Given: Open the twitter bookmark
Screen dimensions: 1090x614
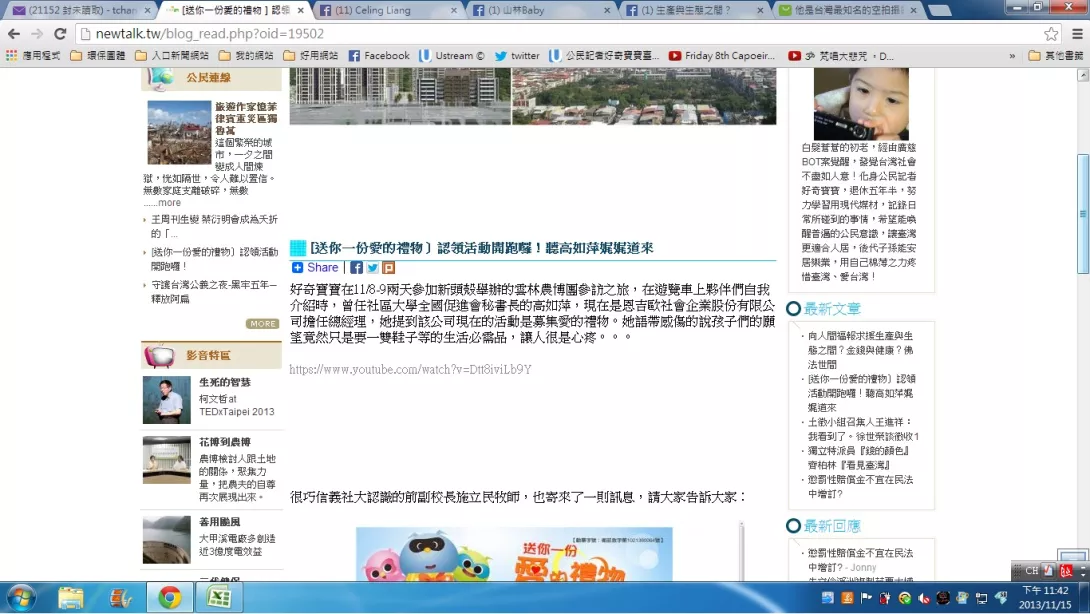Looking at the screenshot, I should (x=517, y=56).
